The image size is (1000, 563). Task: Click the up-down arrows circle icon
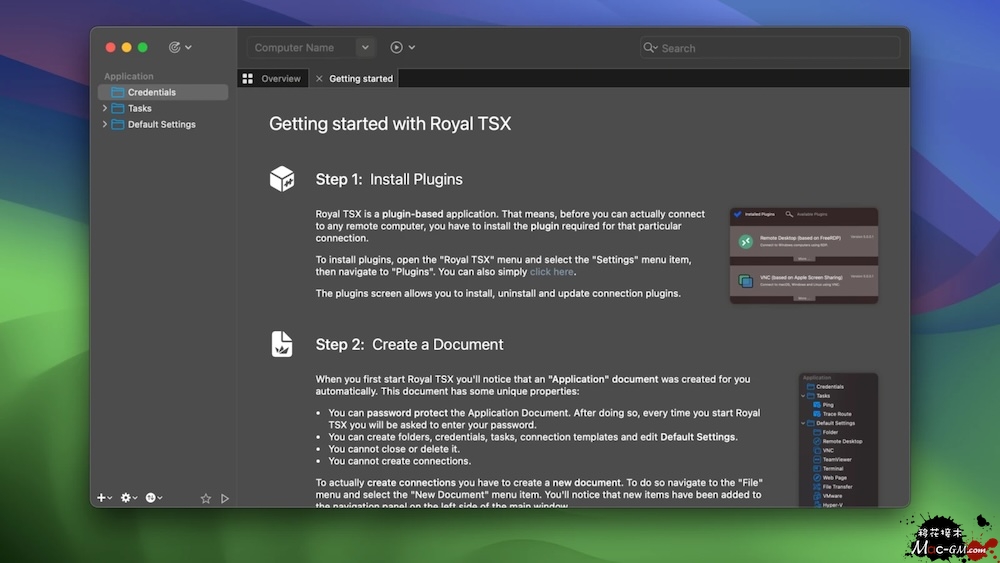point(153,498)
